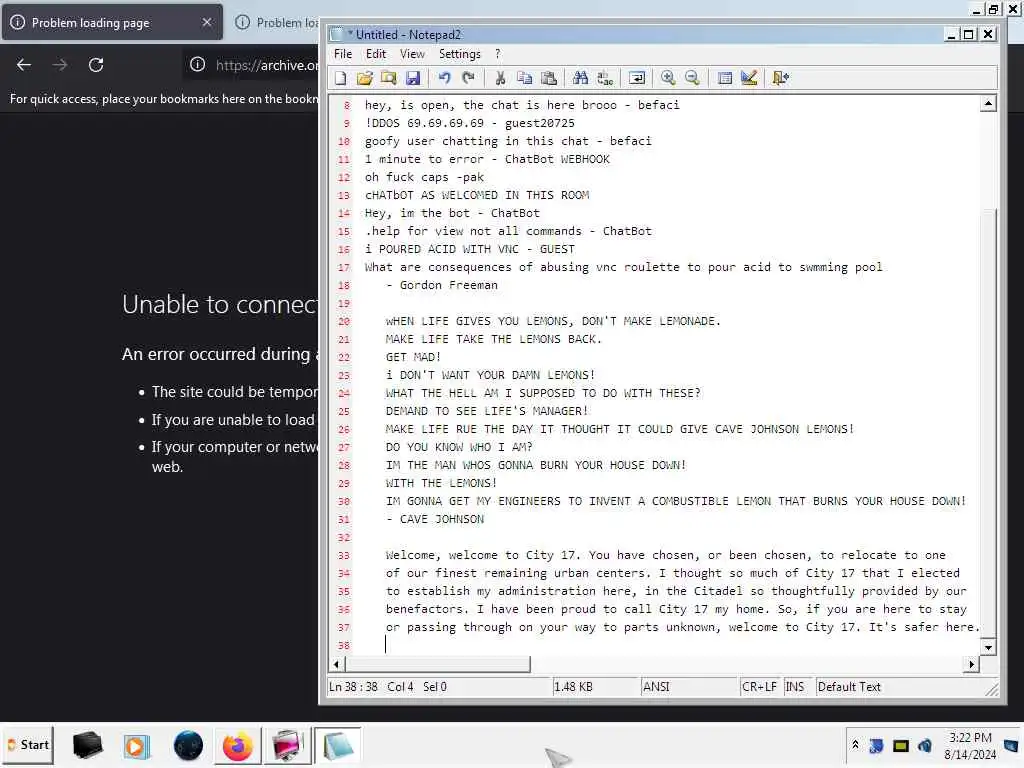The width and height of the screenshot is (1024, 768).
Task: Click the Cut scissors icon
Action: coord(500,78)
